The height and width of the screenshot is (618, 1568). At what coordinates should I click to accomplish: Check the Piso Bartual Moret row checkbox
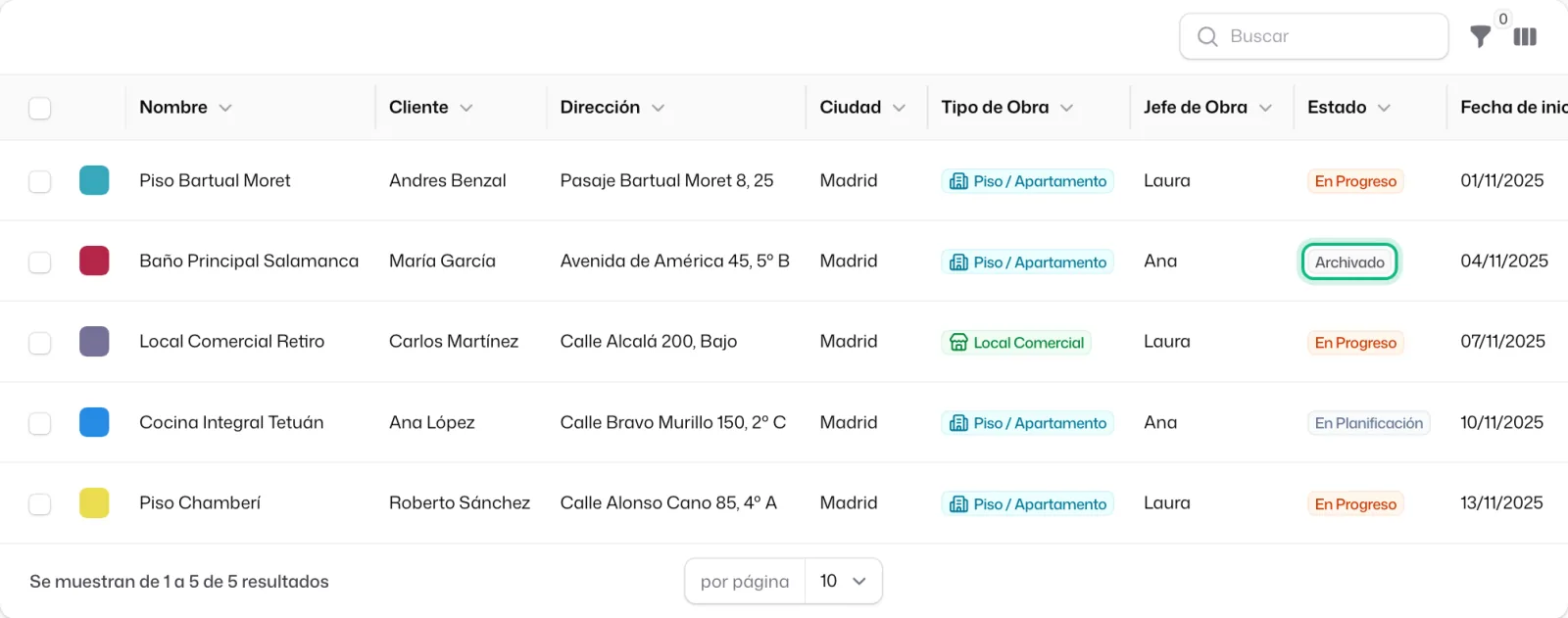tap(39, 181)
